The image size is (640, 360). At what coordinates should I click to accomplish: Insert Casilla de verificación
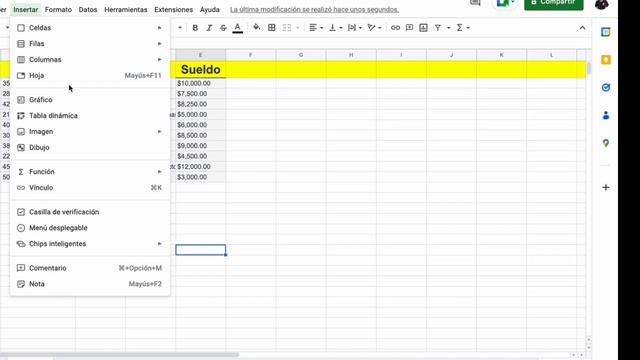(x=90, y=212)
